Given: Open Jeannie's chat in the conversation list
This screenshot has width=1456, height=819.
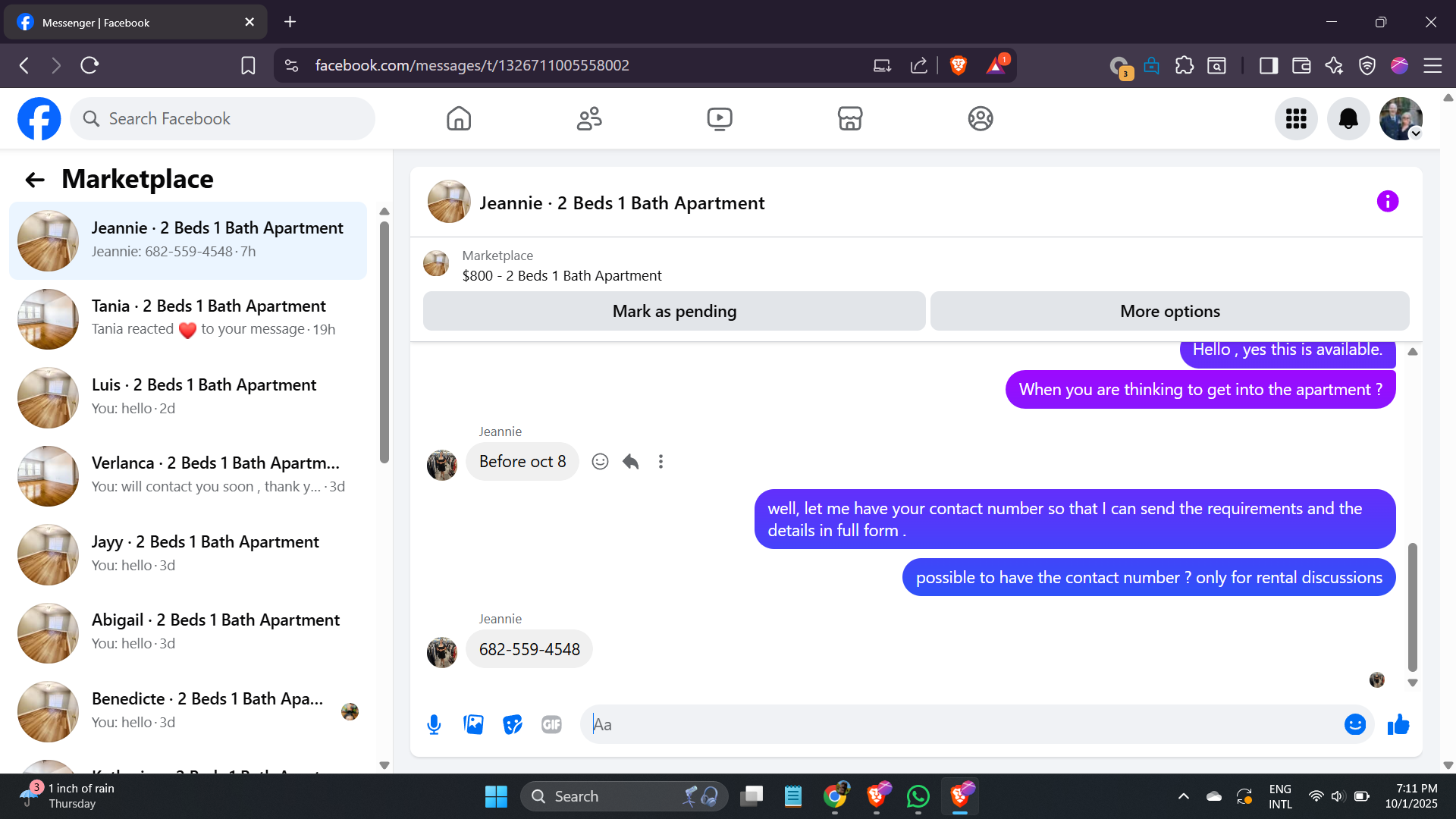Looking at the screenshot, I should click(188, 240).
